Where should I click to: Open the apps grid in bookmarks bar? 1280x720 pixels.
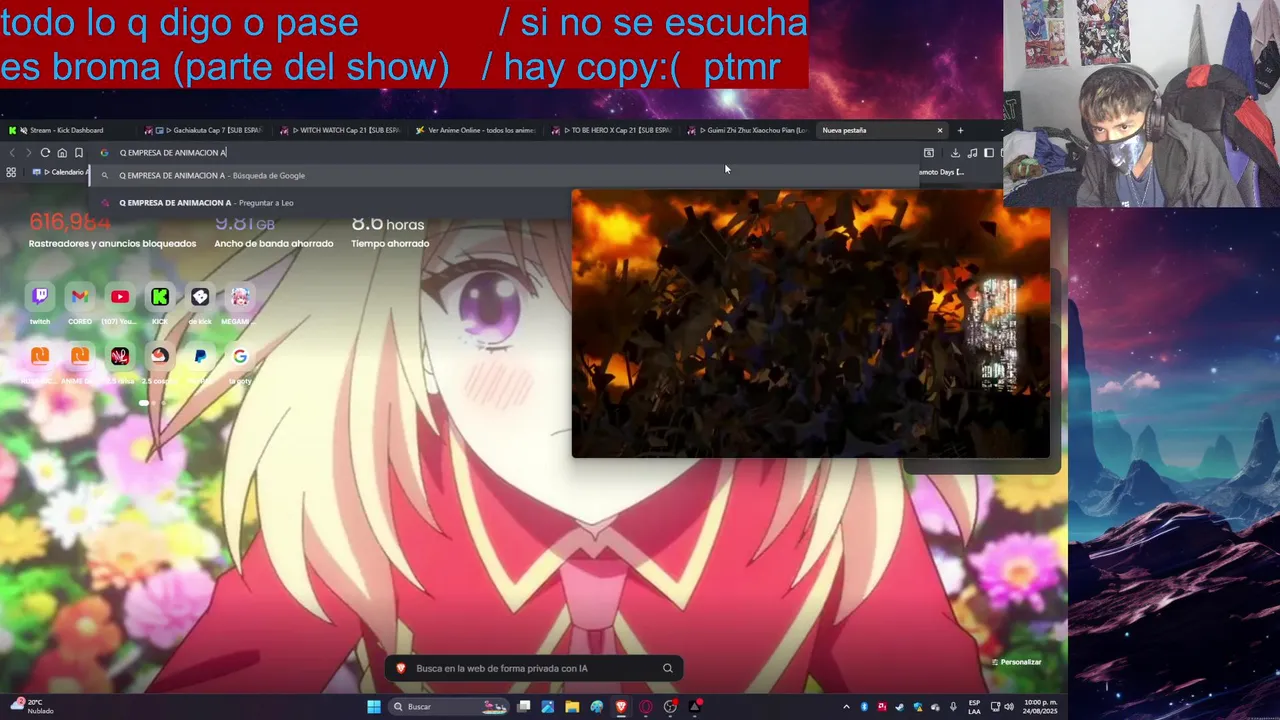(11, 172)
